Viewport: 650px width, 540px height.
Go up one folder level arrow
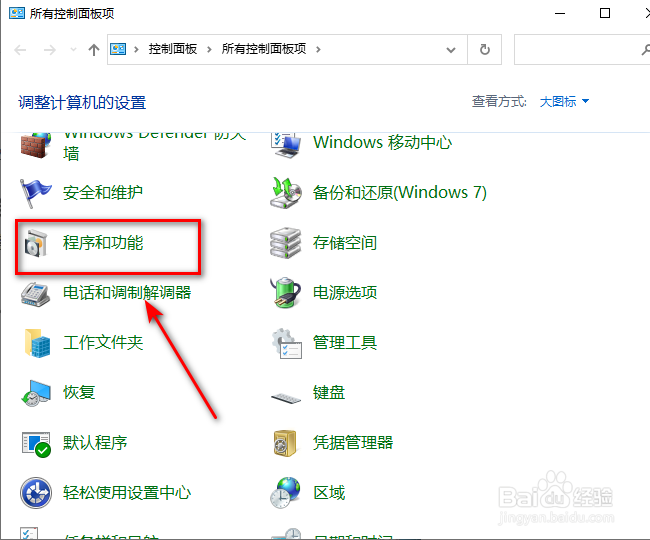pos(94,50)
